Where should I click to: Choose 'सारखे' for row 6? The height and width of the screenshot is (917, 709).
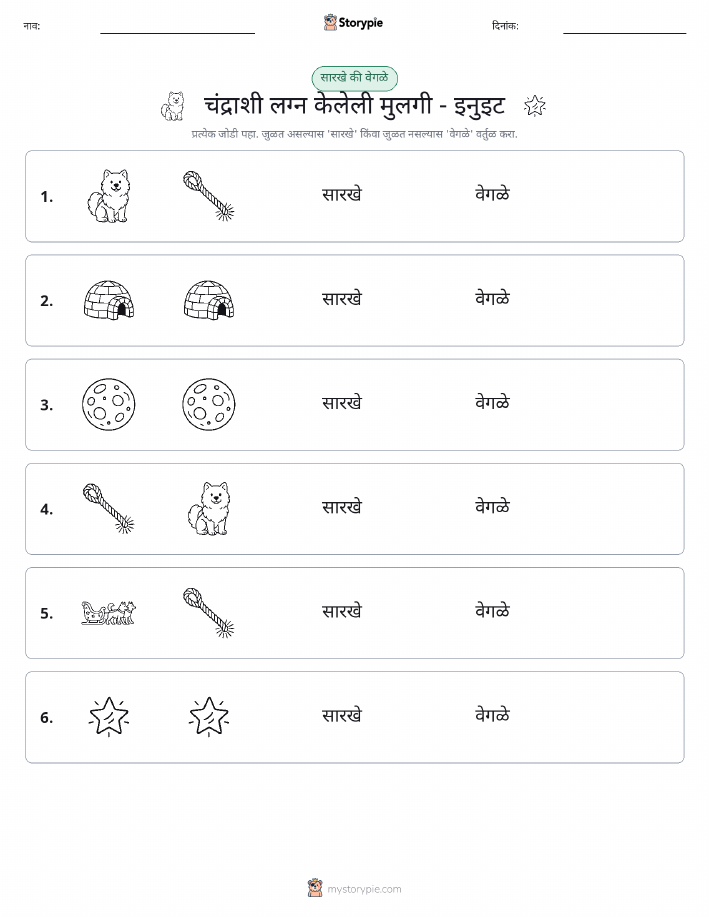(x=342, y=716)
